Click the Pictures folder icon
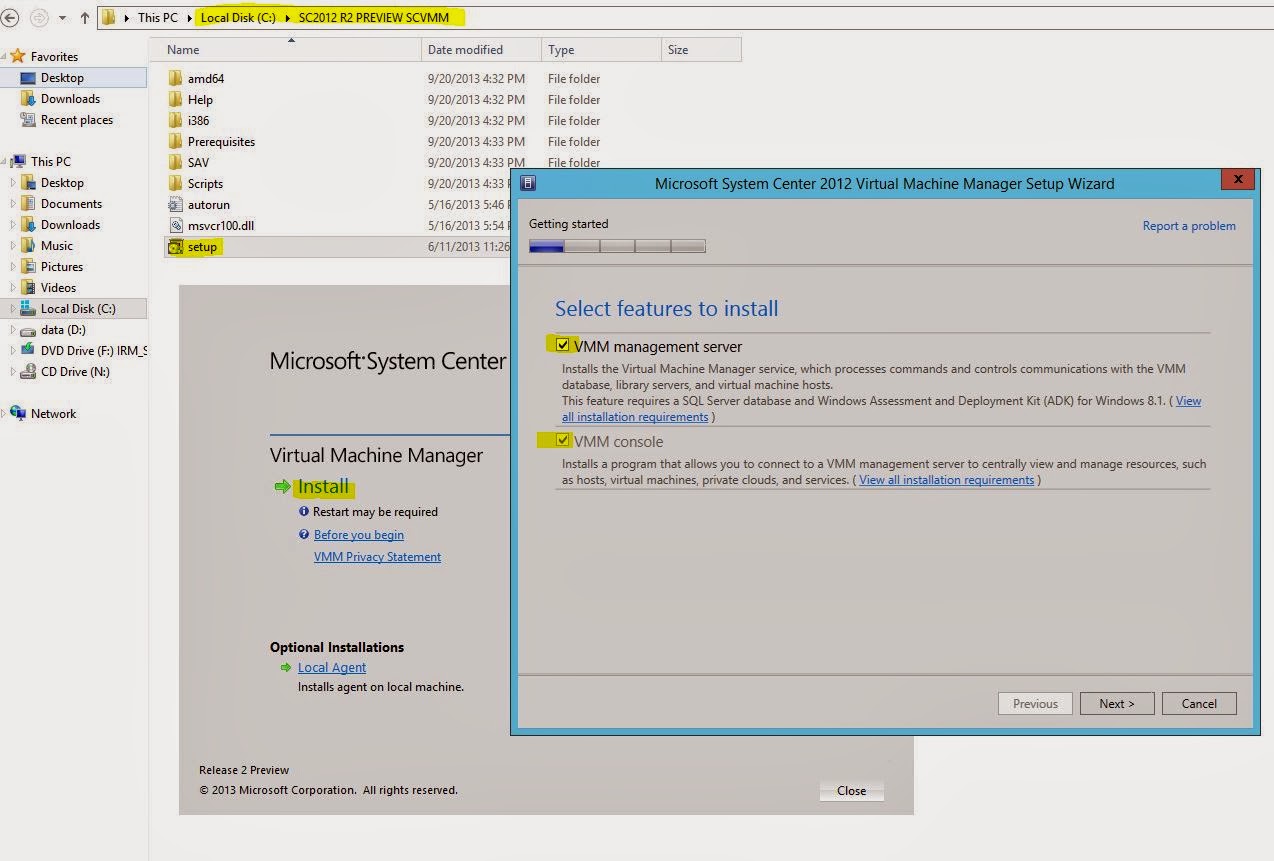The image size is (1274, 861). (x=28, y=266)
